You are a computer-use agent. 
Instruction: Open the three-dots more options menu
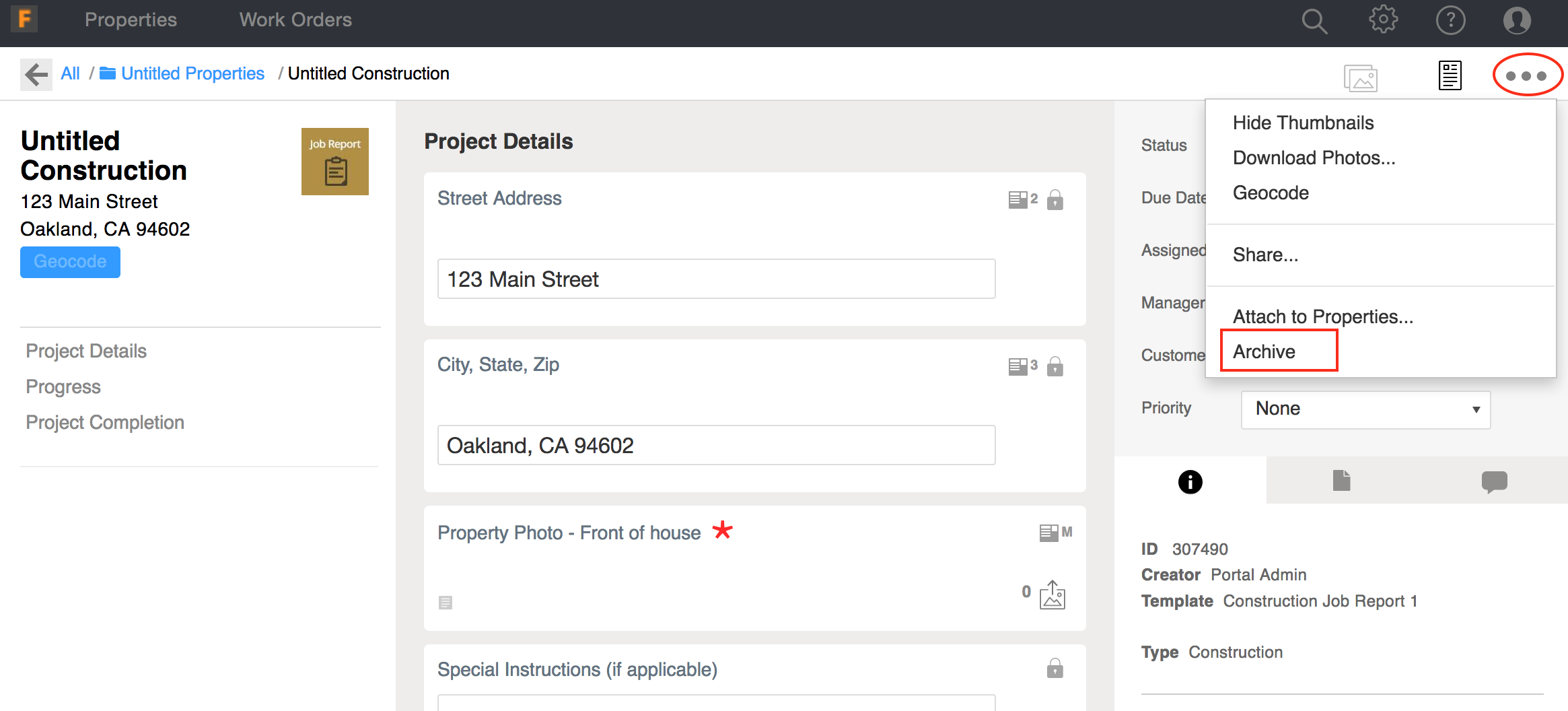[x=1526, y=75]
